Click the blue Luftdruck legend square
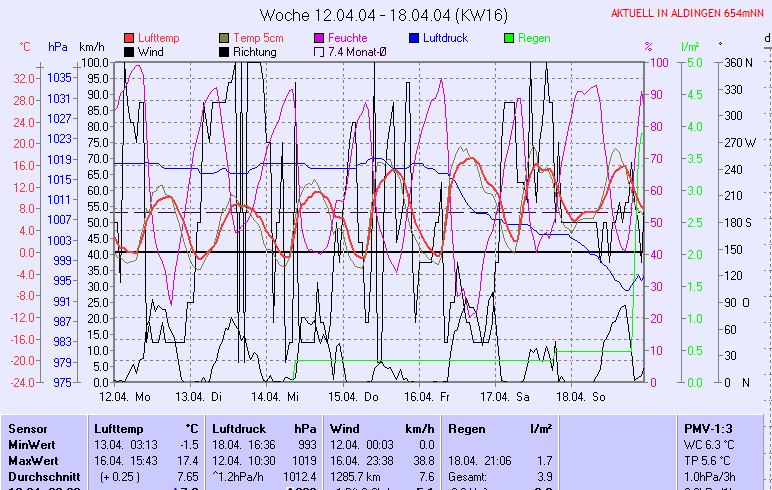This screenshot has width=772, height=490. [x=415, y=38]
